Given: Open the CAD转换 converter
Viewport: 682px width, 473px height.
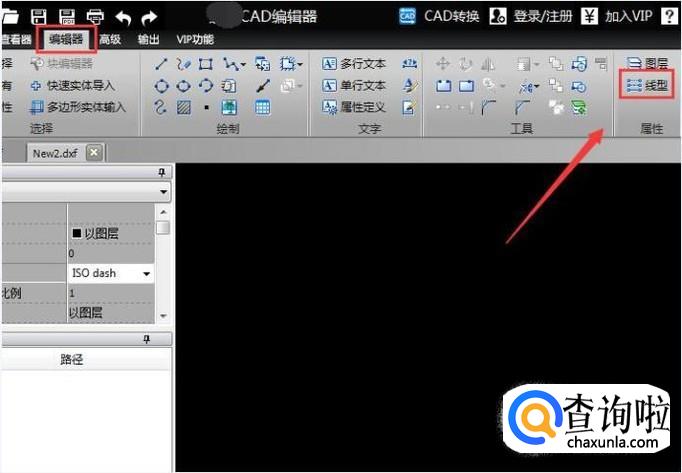Looking at the screenshot, I should click(439, 17).
